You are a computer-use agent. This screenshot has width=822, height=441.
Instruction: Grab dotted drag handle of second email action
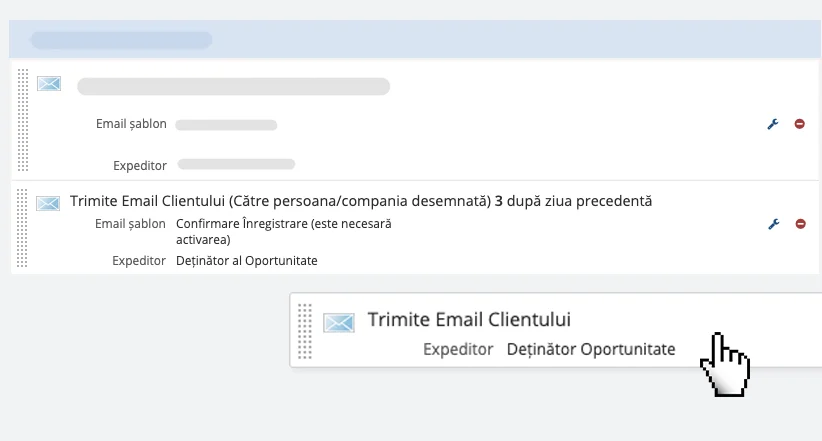click(x=21, y=229)
